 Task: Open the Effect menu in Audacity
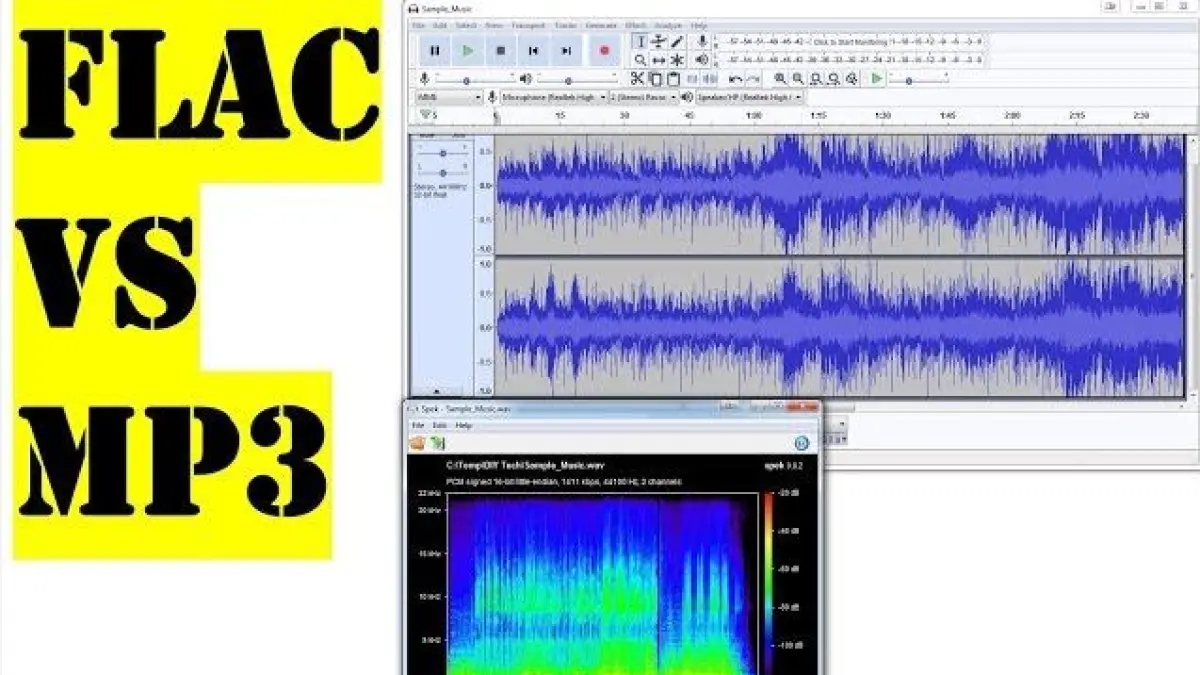pos(636,25)
